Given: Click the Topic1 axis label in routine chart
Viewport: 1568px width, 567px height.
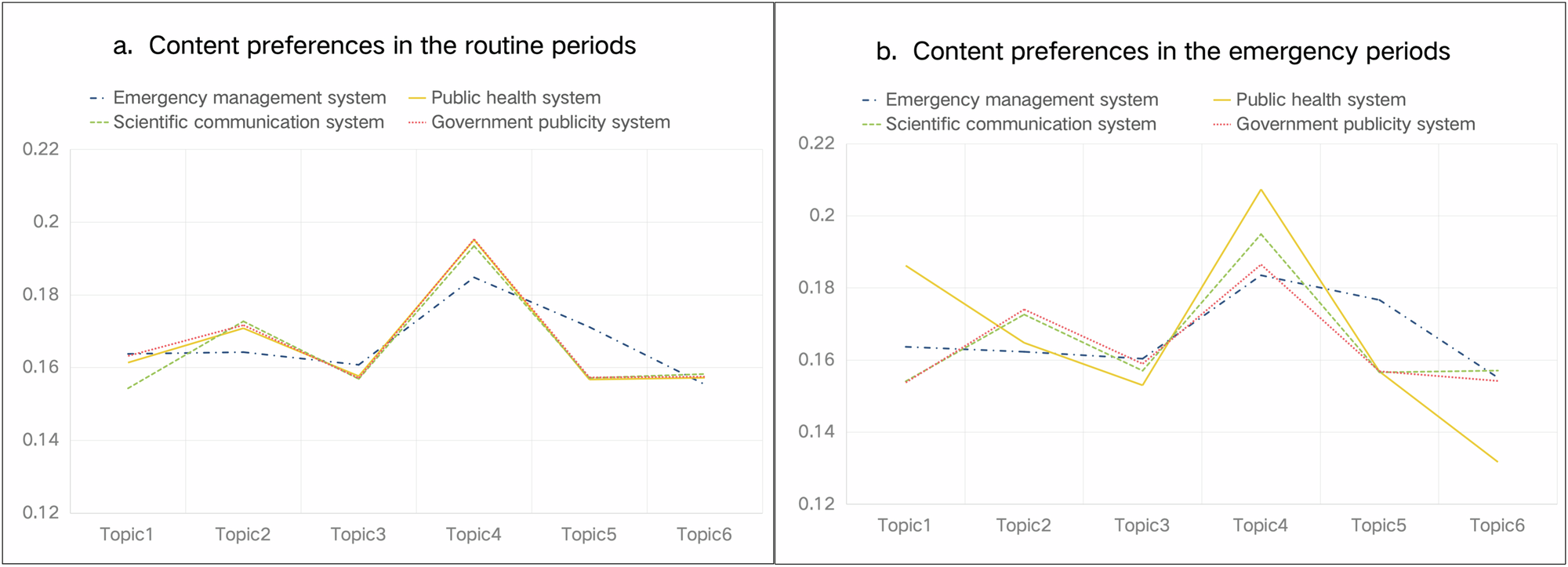Looking at the screenshot, I should (x=127, y=535).
